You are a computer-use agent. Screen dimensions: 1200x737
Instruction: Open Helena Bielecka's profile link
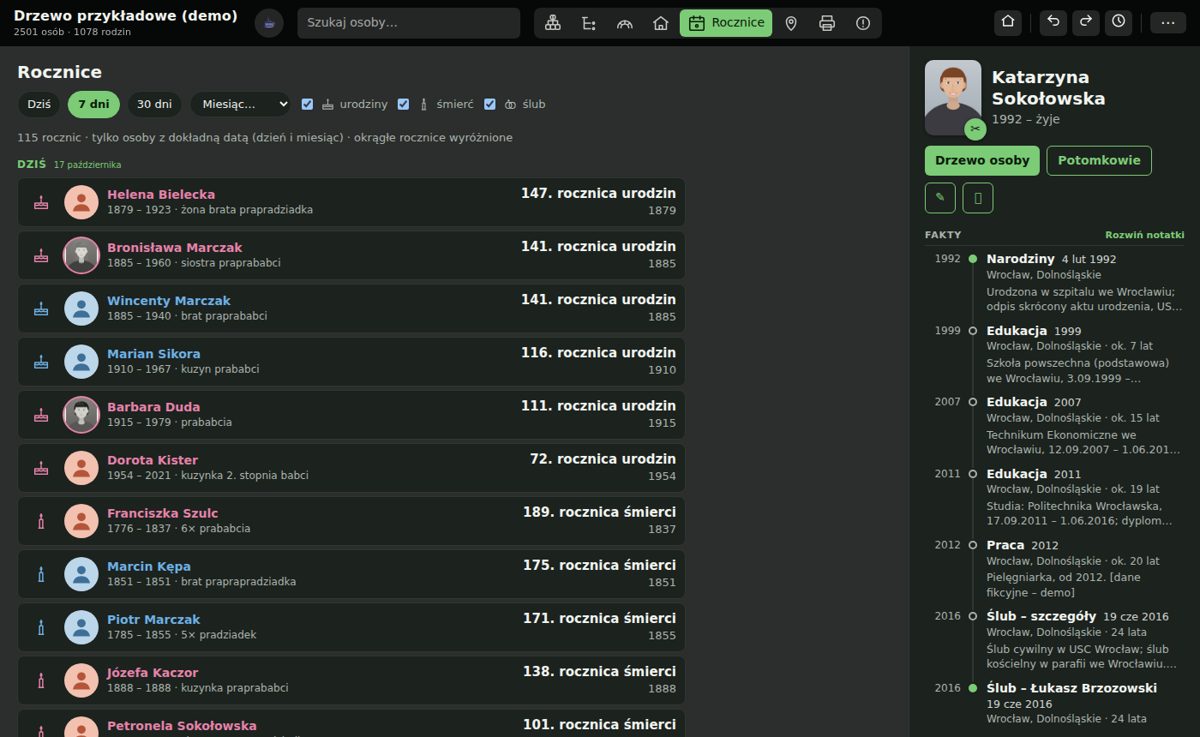pos(161,194)
